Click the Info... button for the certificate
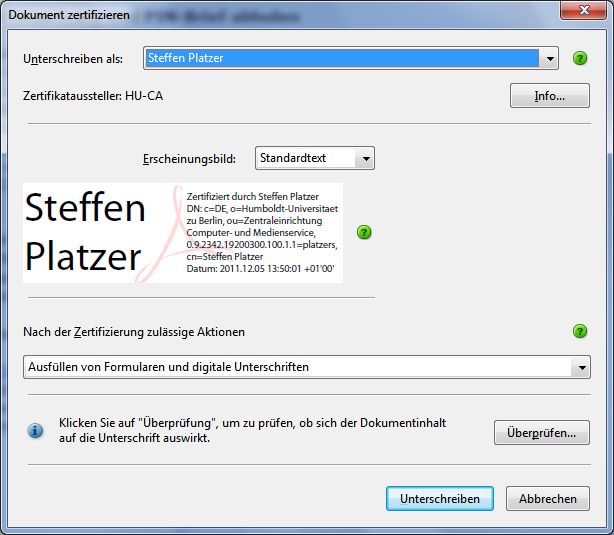Screen dimensions: 614x535 point(549,96)
